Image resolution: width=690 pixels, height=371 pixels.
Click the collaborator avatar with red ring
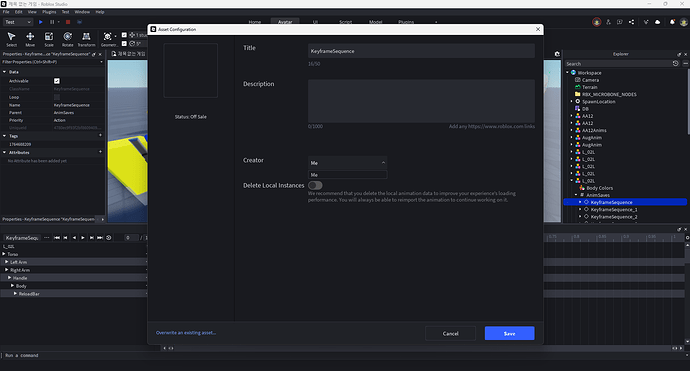coord(597,22)
